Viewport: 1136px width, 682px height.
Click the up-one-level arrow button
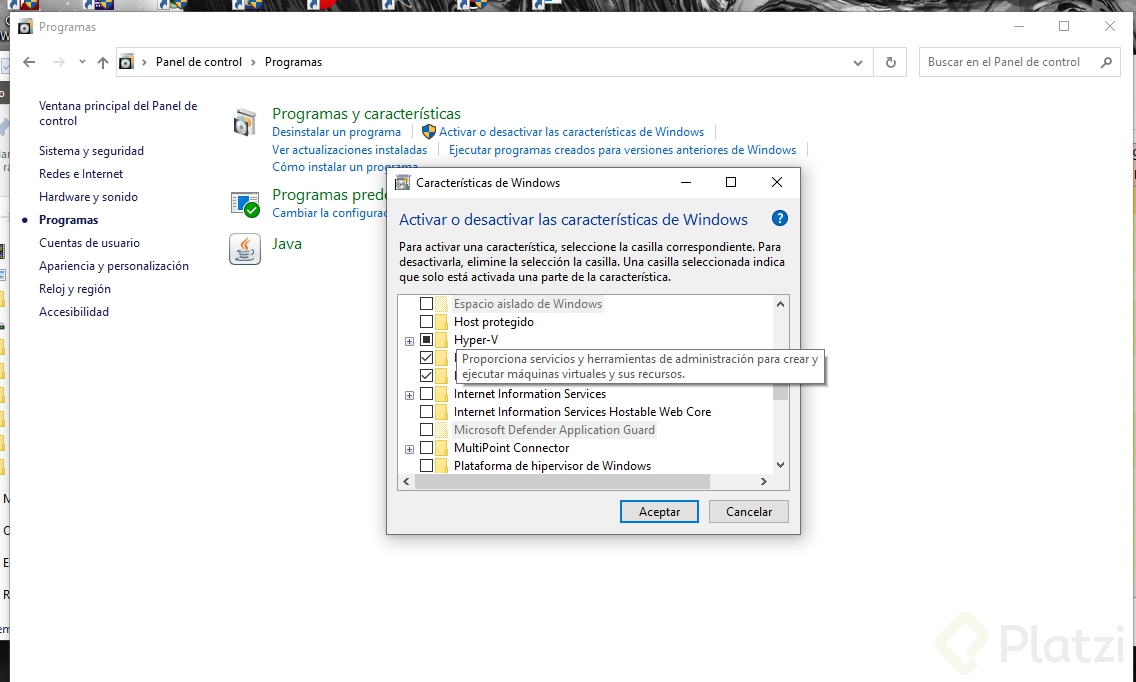click(x=103, y=62)
